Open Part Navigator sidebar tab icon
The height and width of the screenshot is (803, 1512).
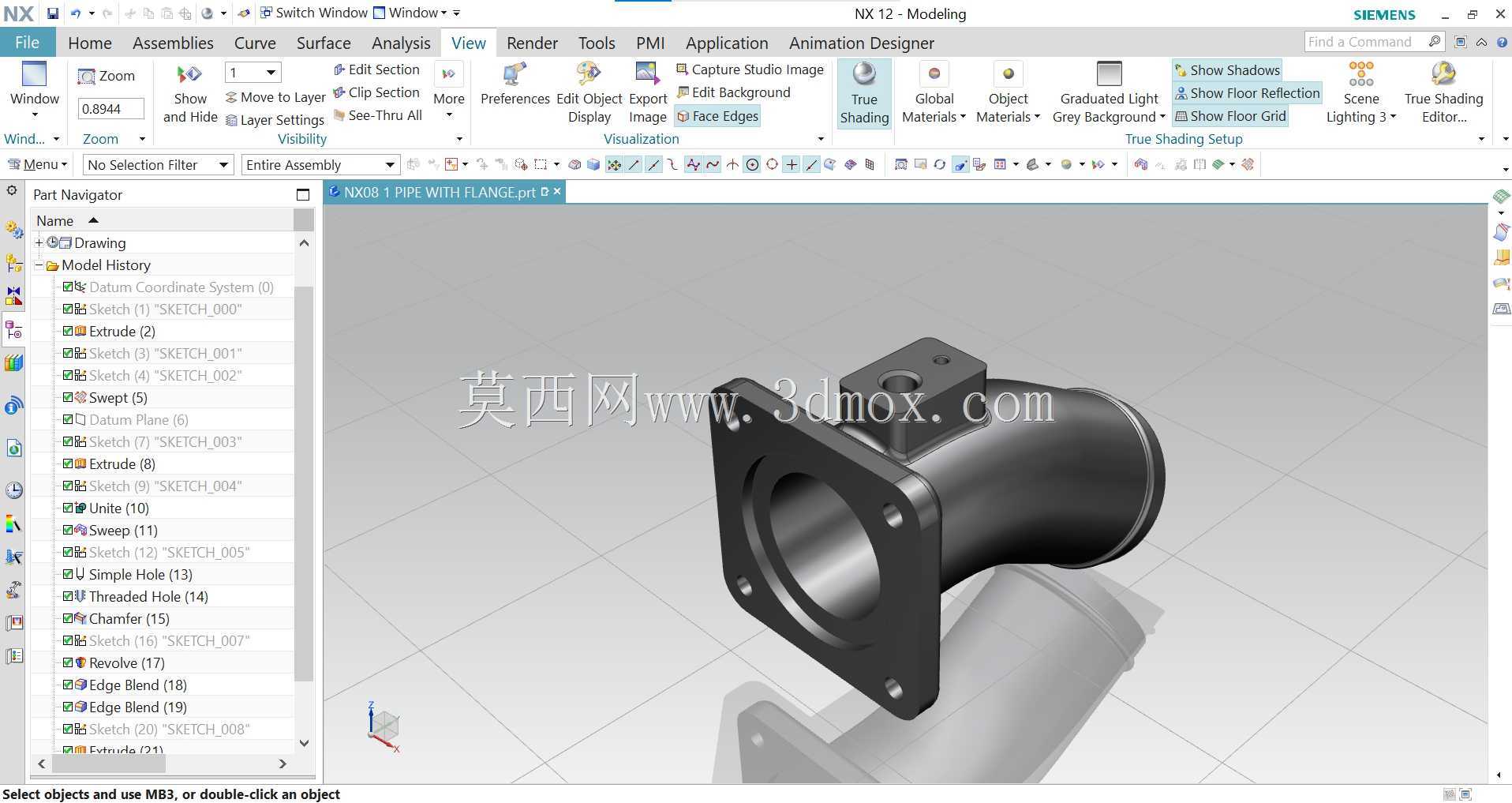click(x=14, y=329)
